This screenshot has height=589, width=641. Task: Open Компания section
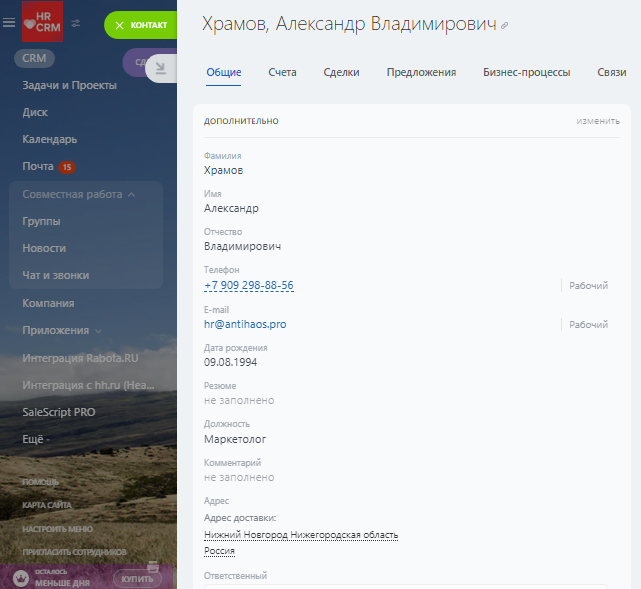48,303
